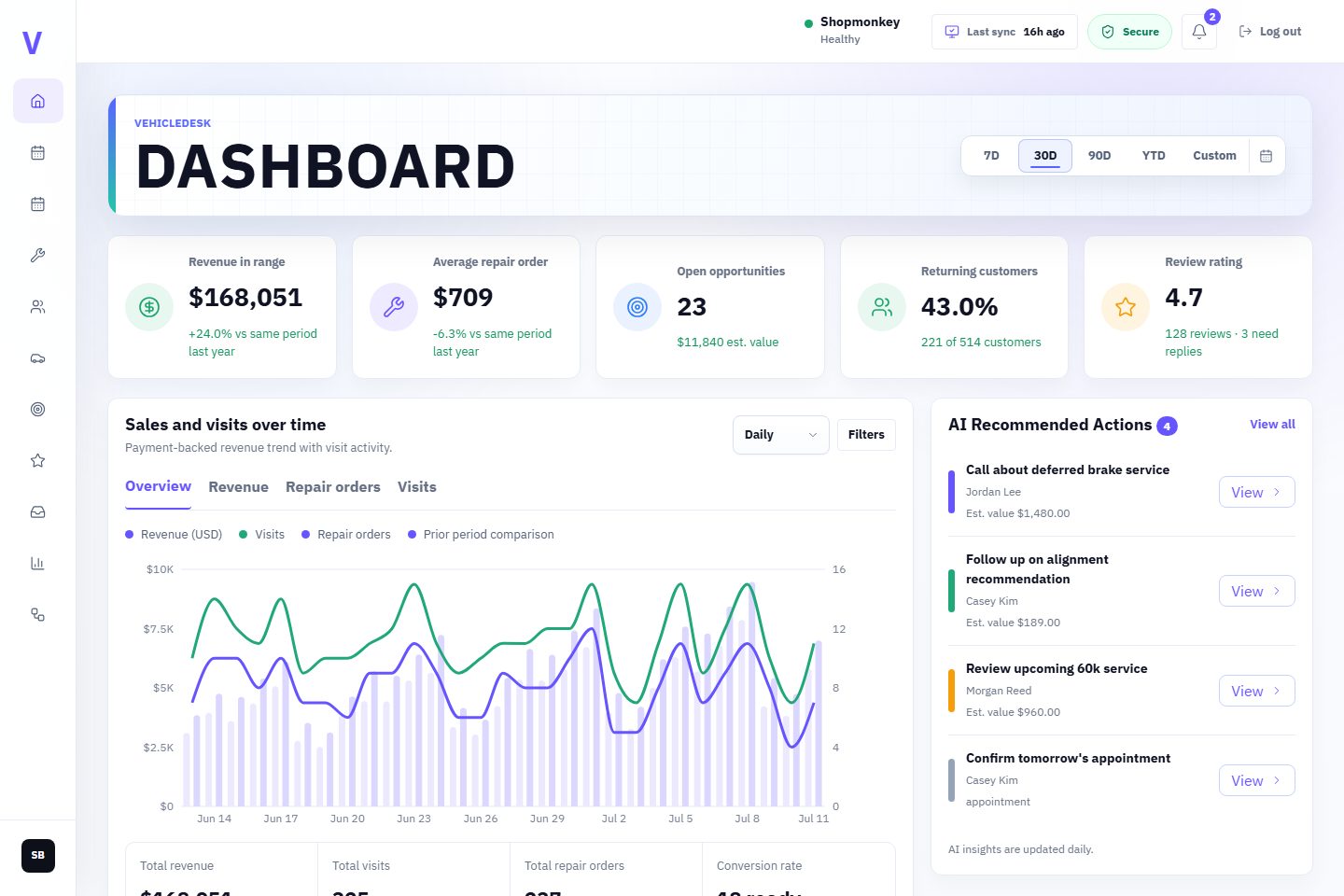Switch to the Visits chart tab

[417, 487]
